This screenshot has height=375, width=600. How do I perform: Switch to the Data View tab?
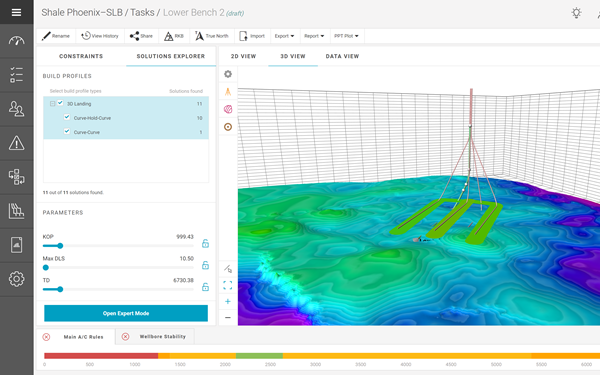click(342, 56)
